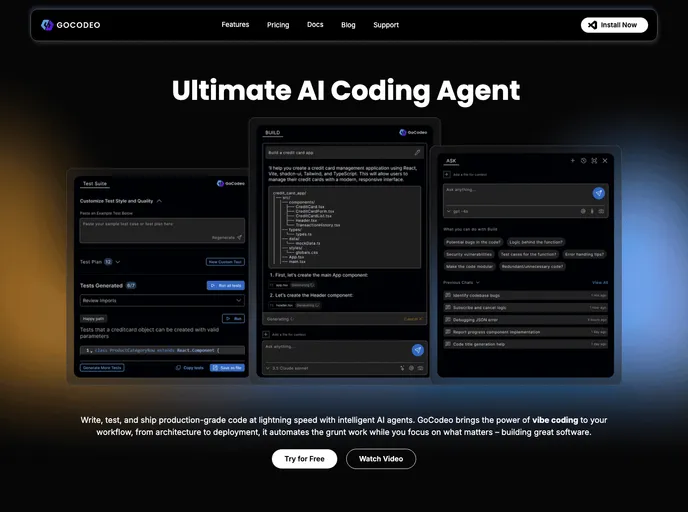The height and width of the screenshot is (512, 688).
Task: Click the history clock icon in Ask panel
Action: pyautogui.click(x=583, y=161)
